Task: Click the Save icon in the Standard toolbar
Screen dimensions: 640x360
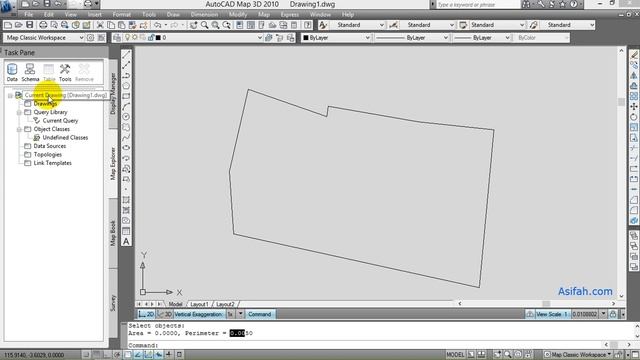Action: pos(29,25)
